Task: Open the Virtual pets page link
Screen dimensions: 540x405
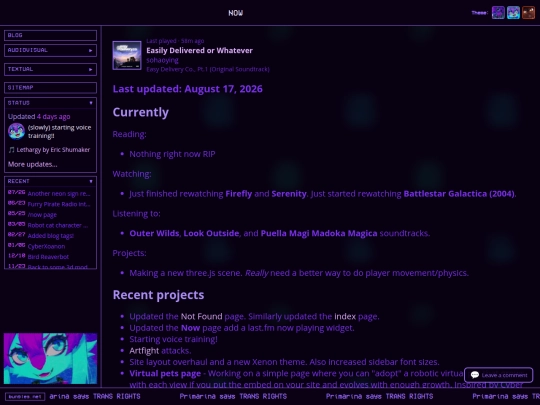Action: pyautogui.click(x=165, y=373)
